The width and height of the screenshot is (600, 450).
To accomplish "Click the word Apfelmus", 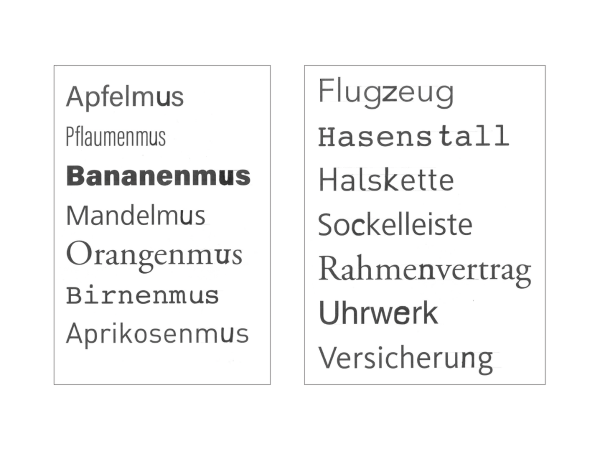I will 125,97.
